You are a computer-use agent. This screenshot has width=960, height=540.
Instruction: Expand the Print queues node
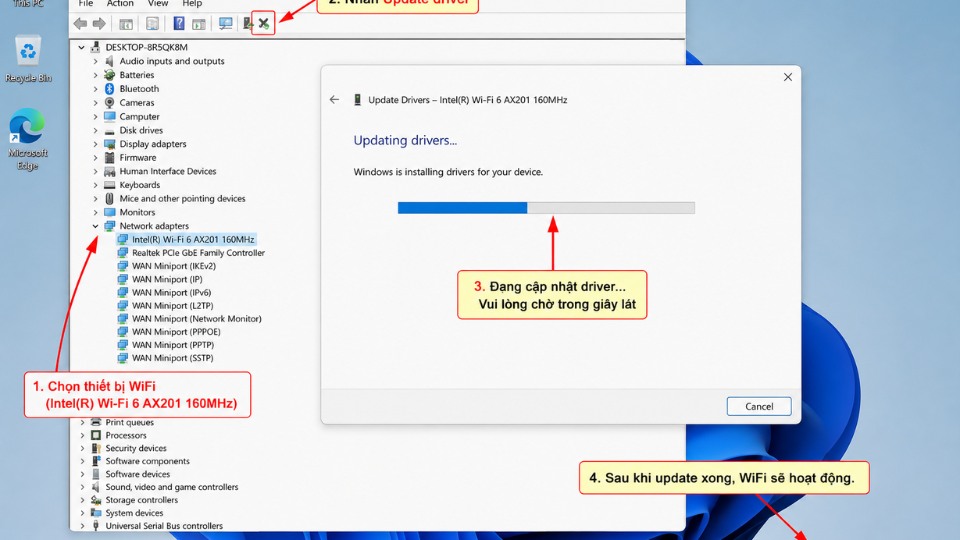click(x=83, y=422)
